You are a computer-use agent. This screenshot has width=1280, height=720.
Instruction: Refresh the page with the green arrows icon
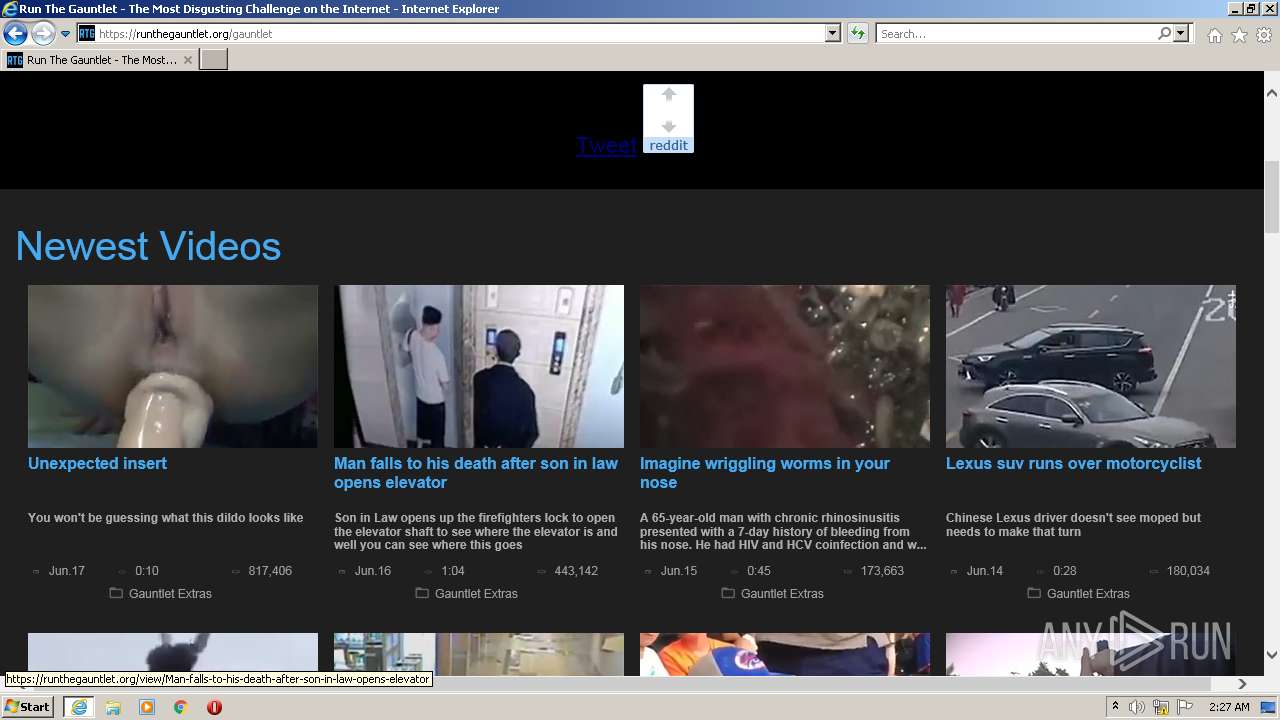pos(857,33)
